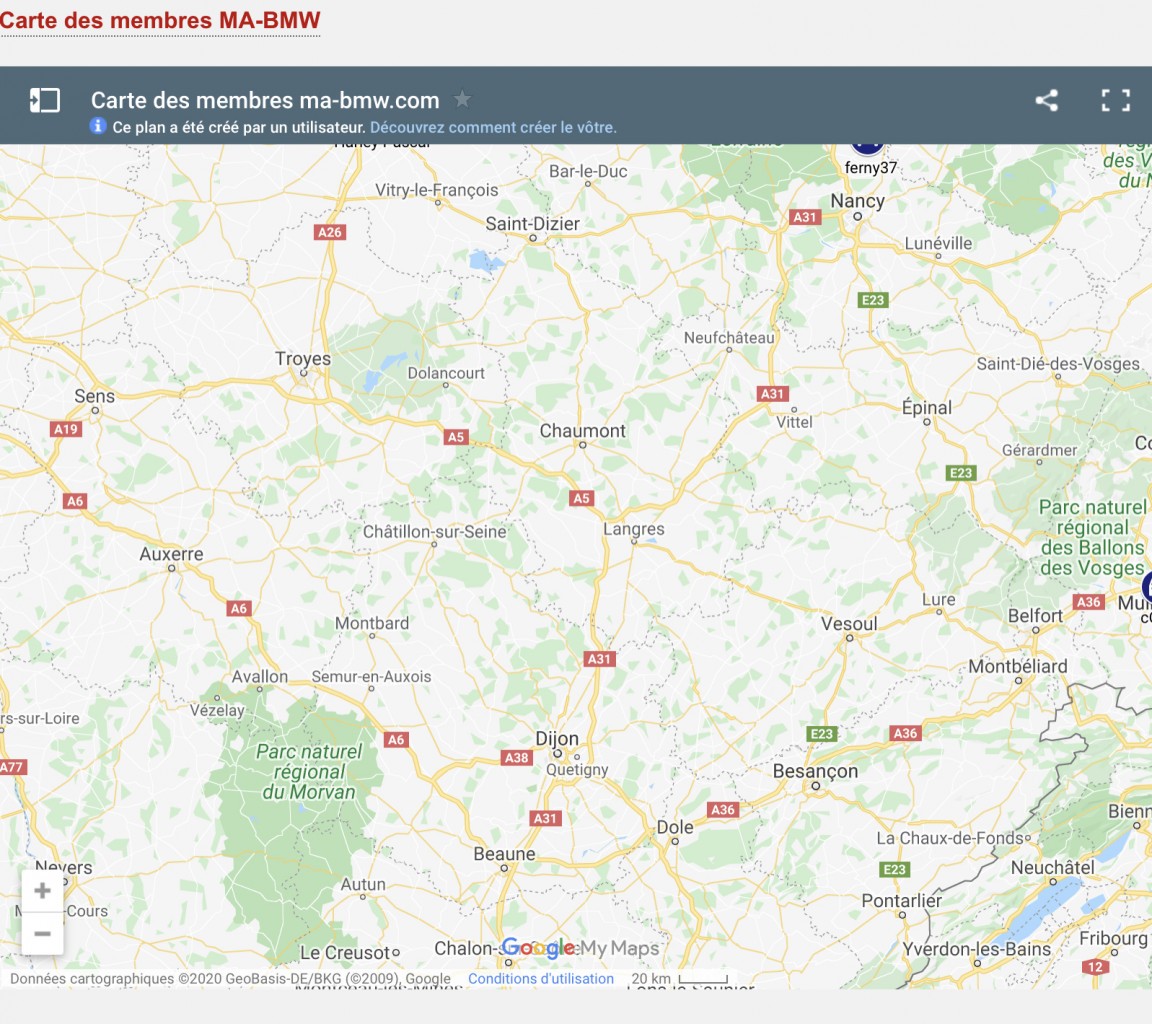Viewport: 1152px width, 1024px height.
Task: Click the Yverdon-les-Bains label
Action: point(976,949)
